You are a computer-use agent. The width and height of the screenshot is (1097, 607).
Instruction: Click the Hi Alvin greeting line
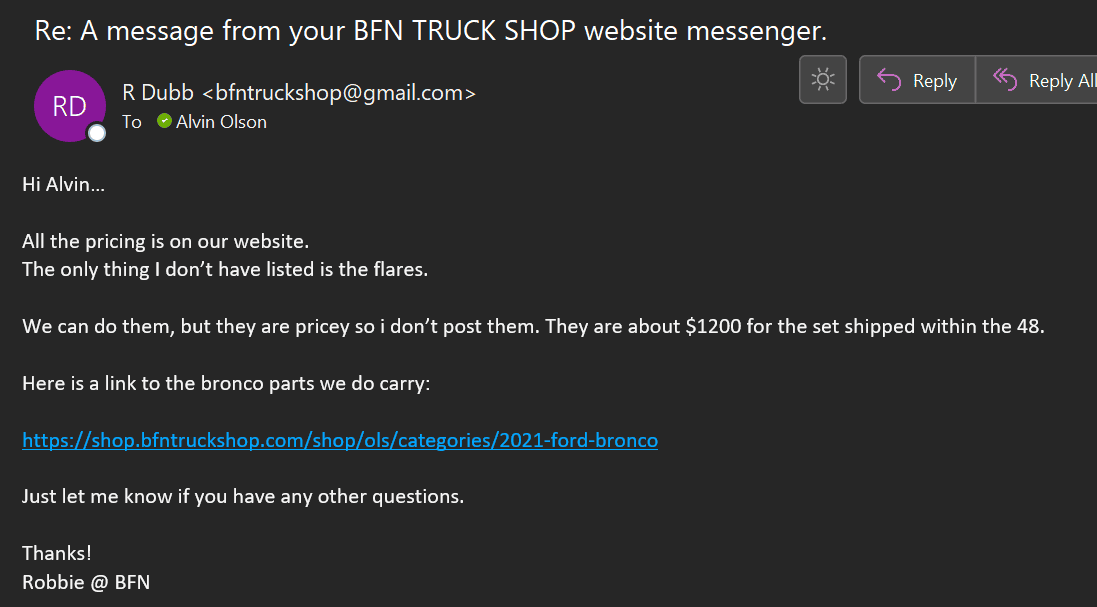pos(64,185)
